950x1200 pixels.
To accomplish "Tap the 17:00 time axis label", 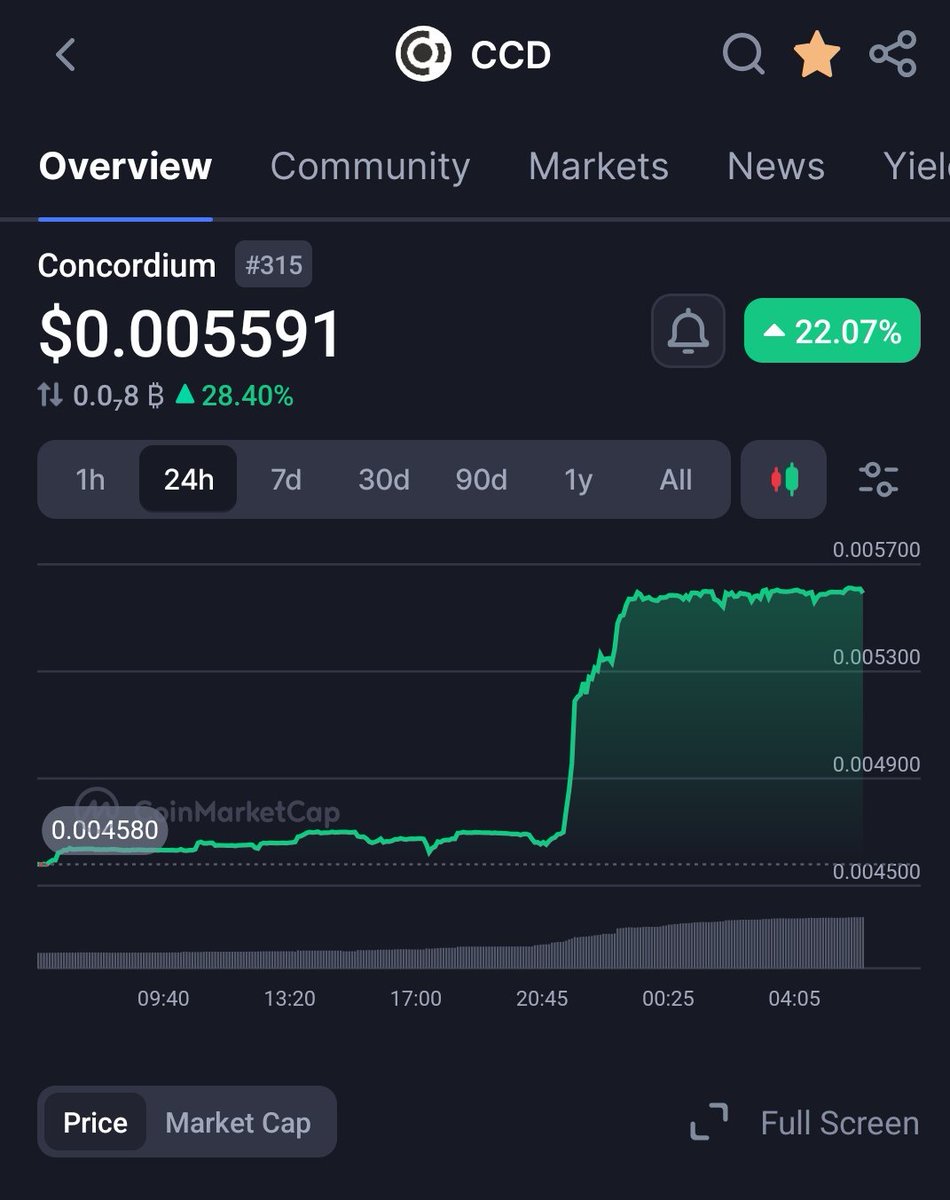I will coord(415,998).
